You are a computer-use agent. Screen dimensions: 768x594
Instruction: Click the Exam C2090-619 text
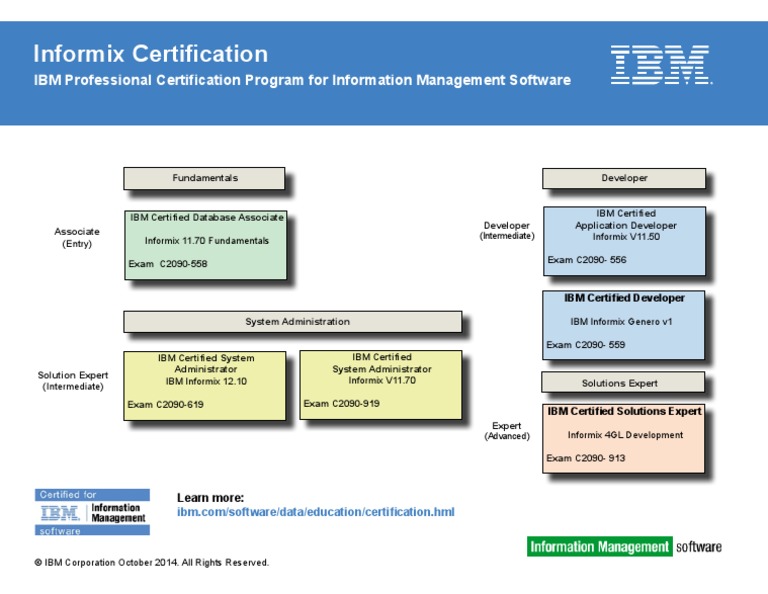pos(166,404)
